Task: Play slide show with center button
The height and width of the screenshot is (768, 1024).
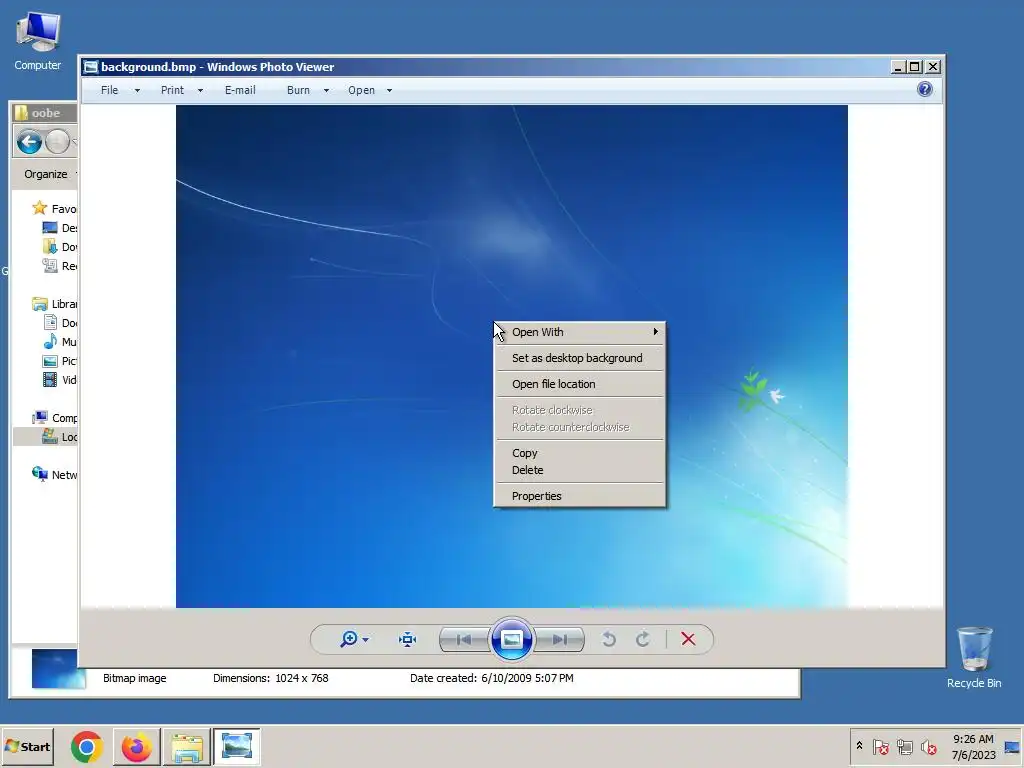Action: point(511,639)
